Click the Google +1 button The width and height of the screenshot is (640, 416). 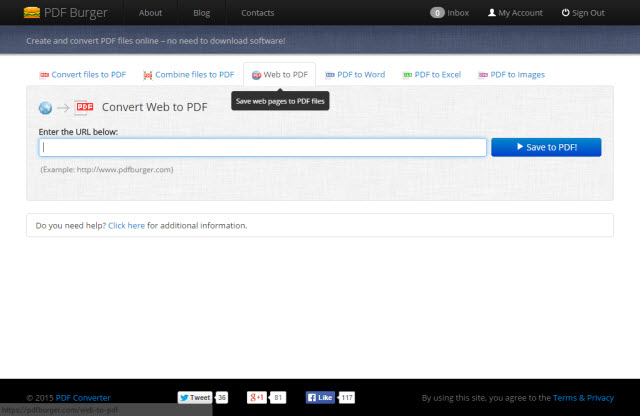click(x=257, y=398)
